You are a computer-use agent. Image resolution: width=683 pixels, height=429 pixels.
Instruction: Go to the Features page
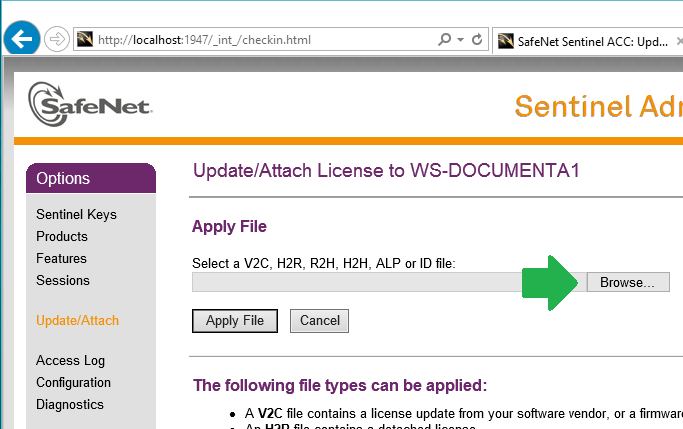62,258
